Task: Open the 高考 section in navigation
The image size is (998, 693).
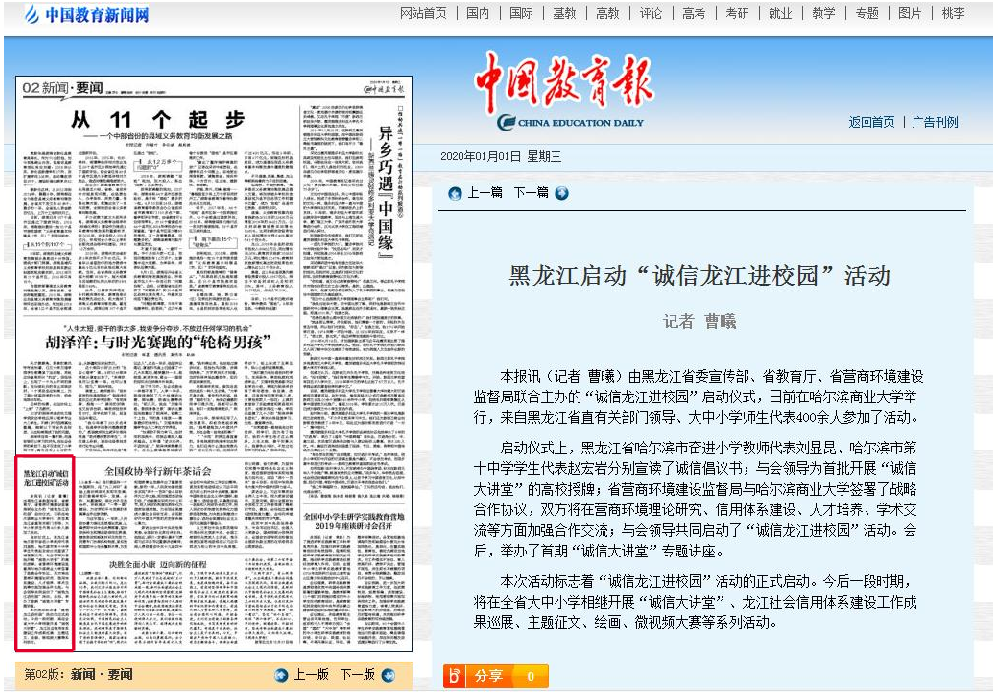Action: point(693,13)
